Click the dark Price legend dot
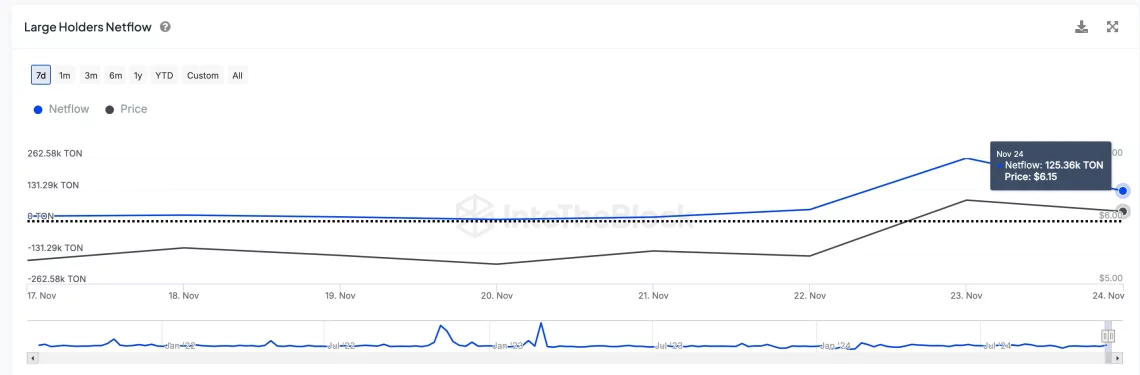 (x=110, y=109)
